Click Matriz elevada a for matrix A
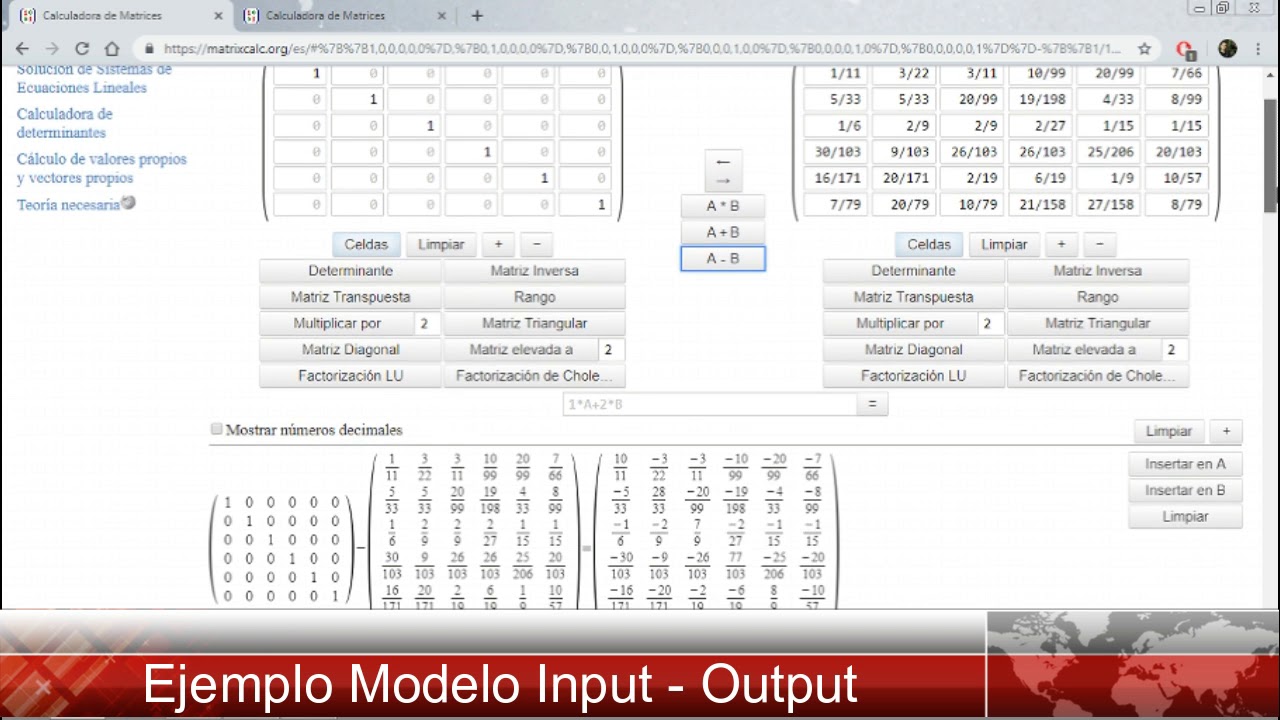 [521, 349]
